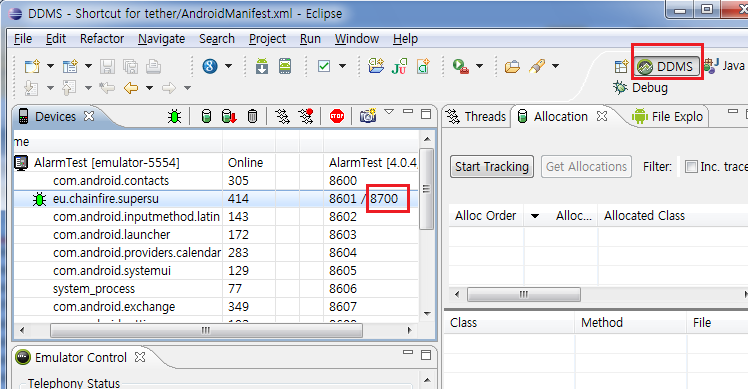Click the Start Method Profiling icon
The height and width of the screenshot is (389, 748).
coord(305,116)
